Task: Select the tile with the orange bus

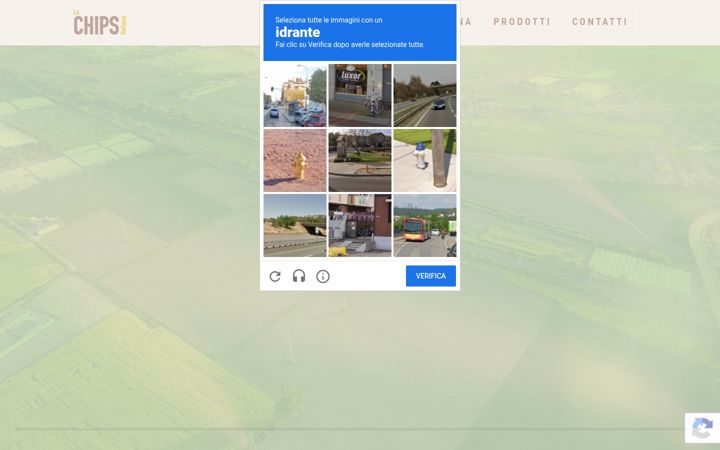Action: pyautogui.click(x=425, y=225)
